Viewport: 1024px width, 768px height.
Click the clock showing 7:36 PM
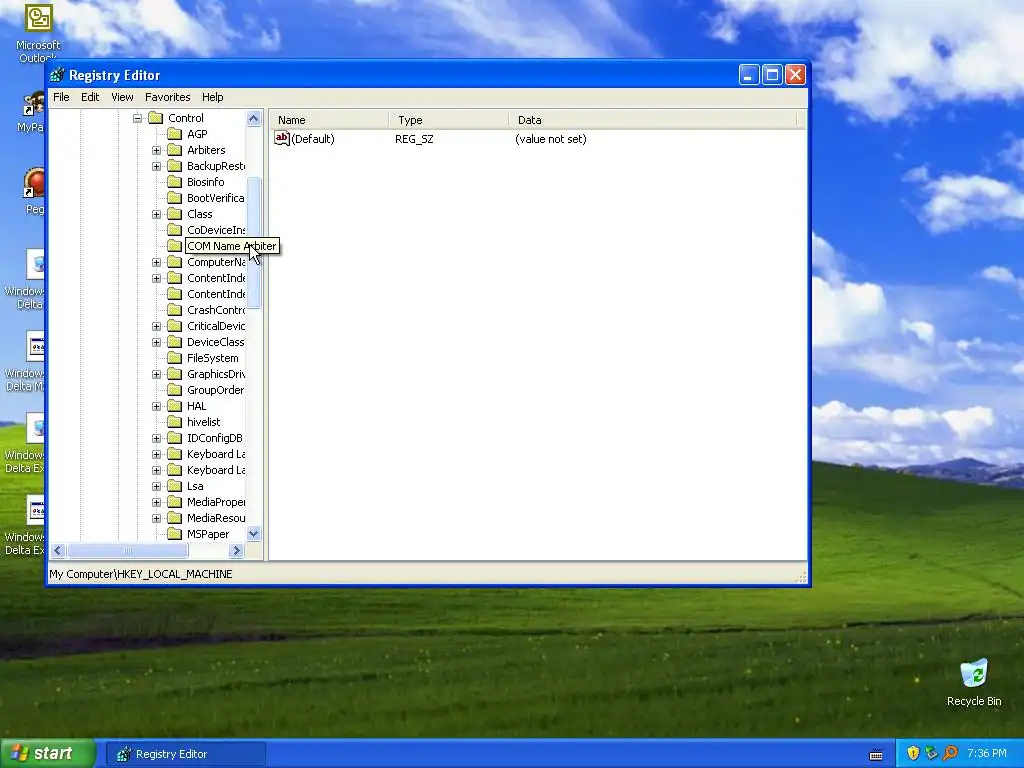click(987, 753)
